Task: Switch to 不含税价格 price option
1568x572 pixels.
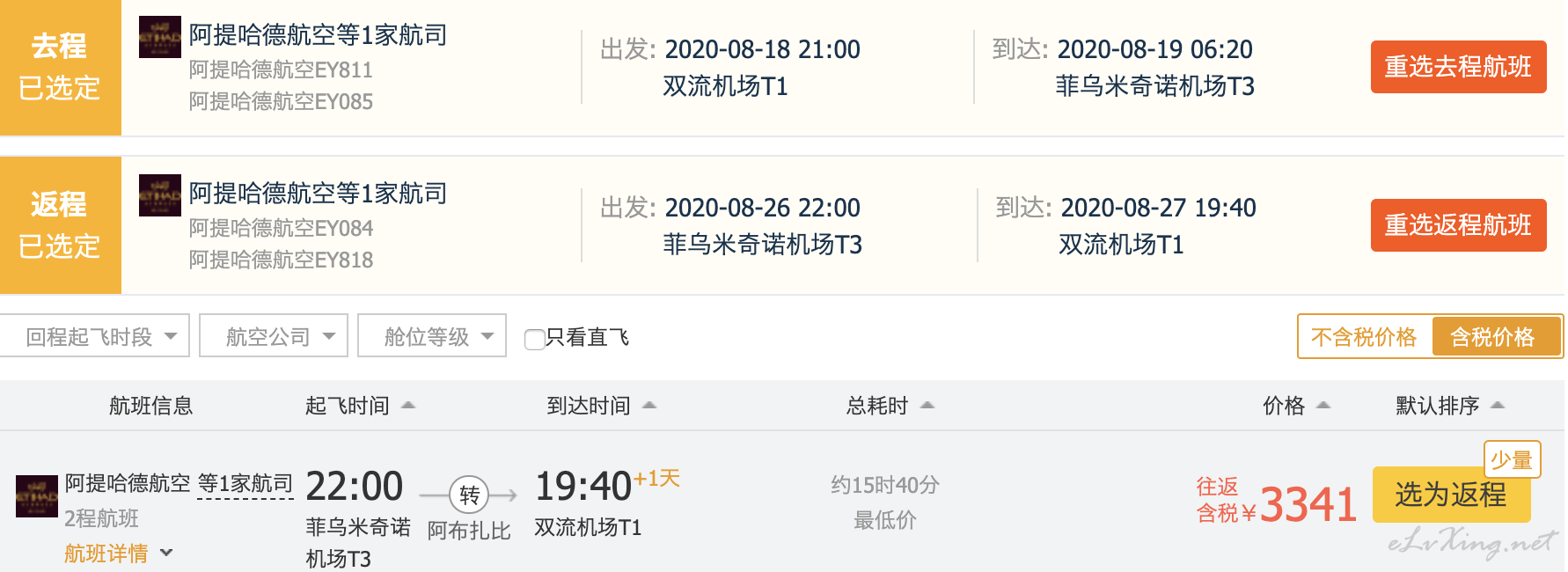Action: (1364, 337)
